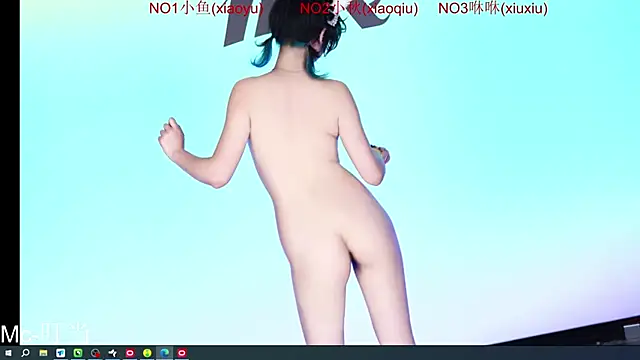Click the NO3 xiuxiu label text
The image size is (640, 360).
[493, 8]
